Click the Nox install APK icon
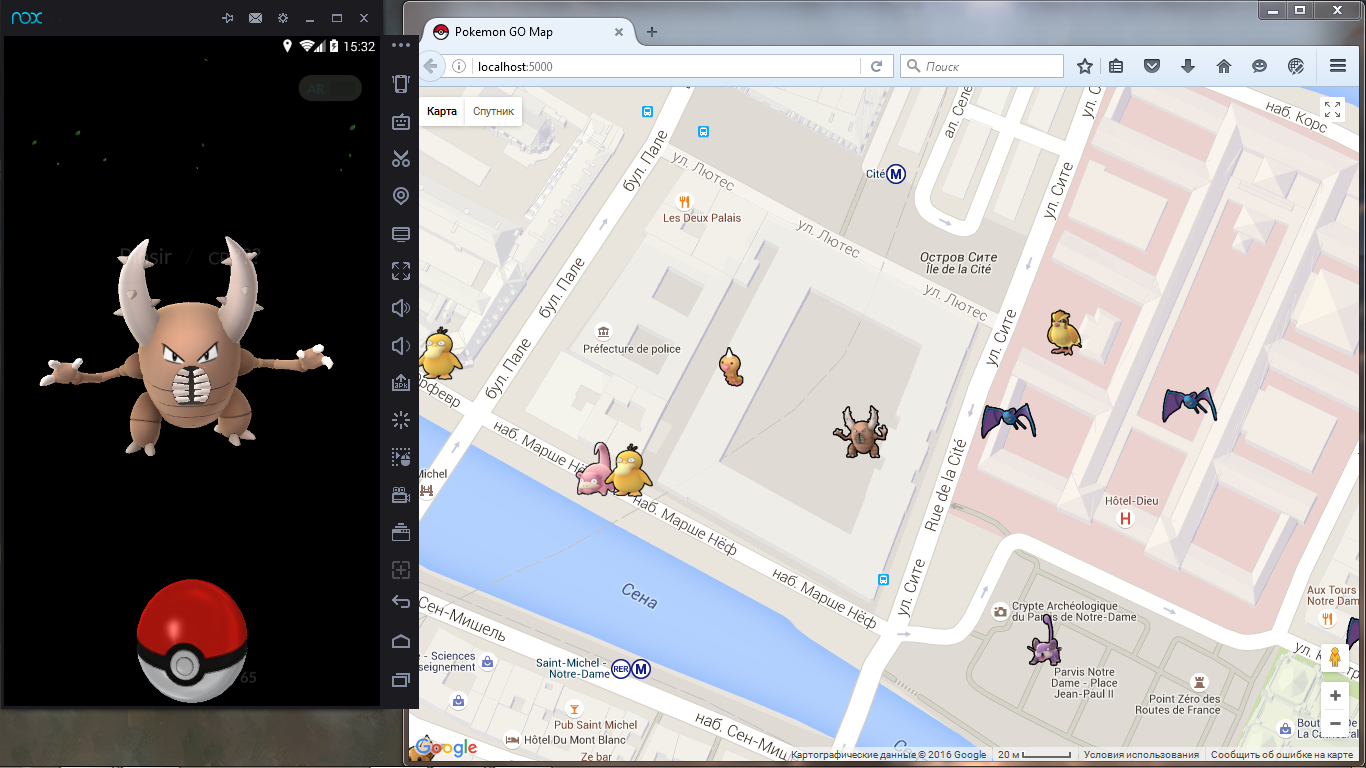The width and height of the screenshot is (1366, 768). coord(401,383)
